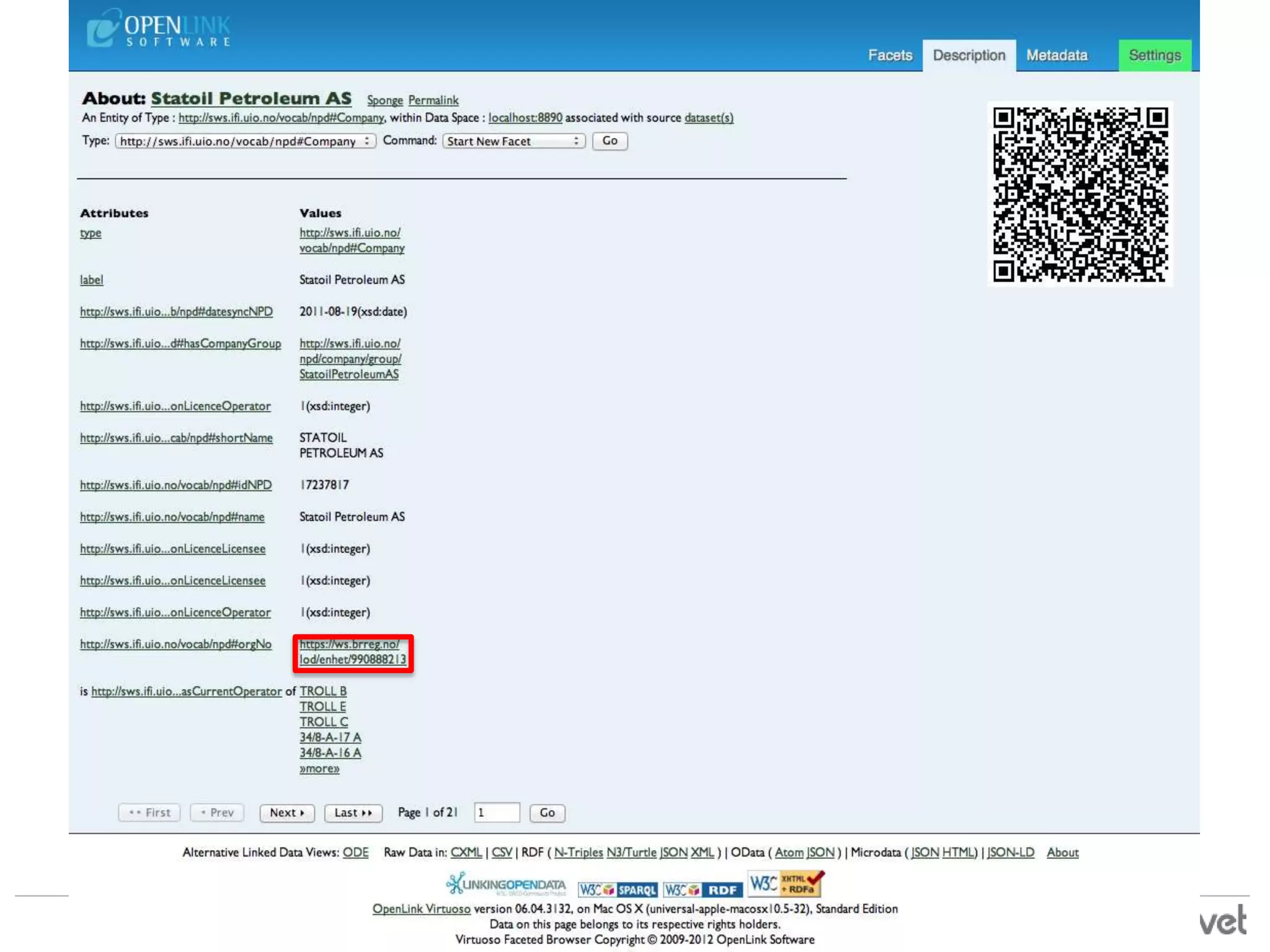
Task: Open the ODE linked data view
Action: [x=355, y=853]
